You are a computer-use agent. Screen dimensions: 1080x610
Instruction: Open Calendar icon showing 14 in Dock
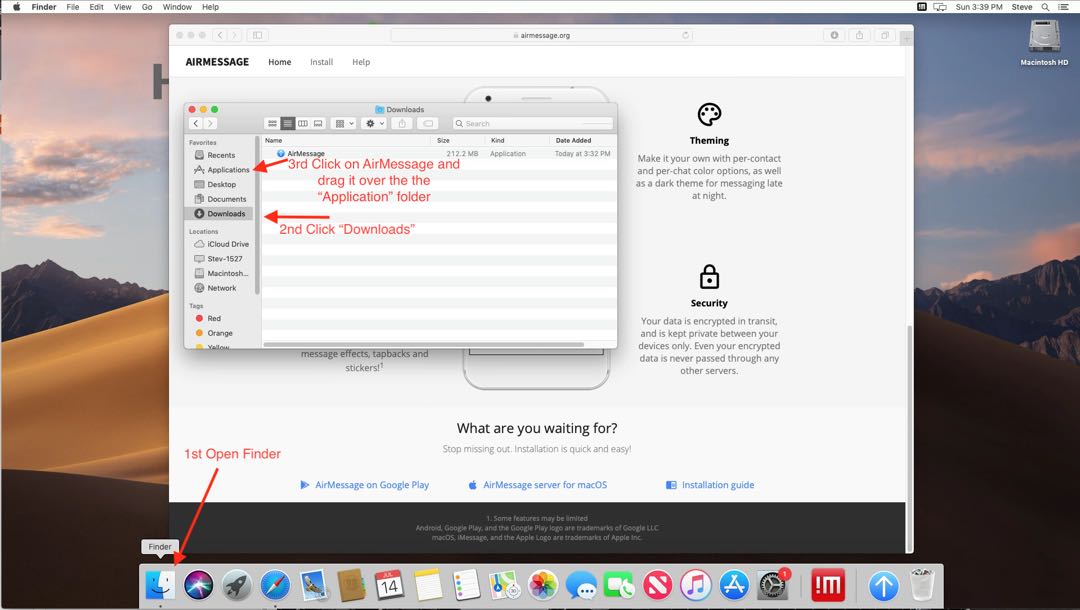(390, 585)
